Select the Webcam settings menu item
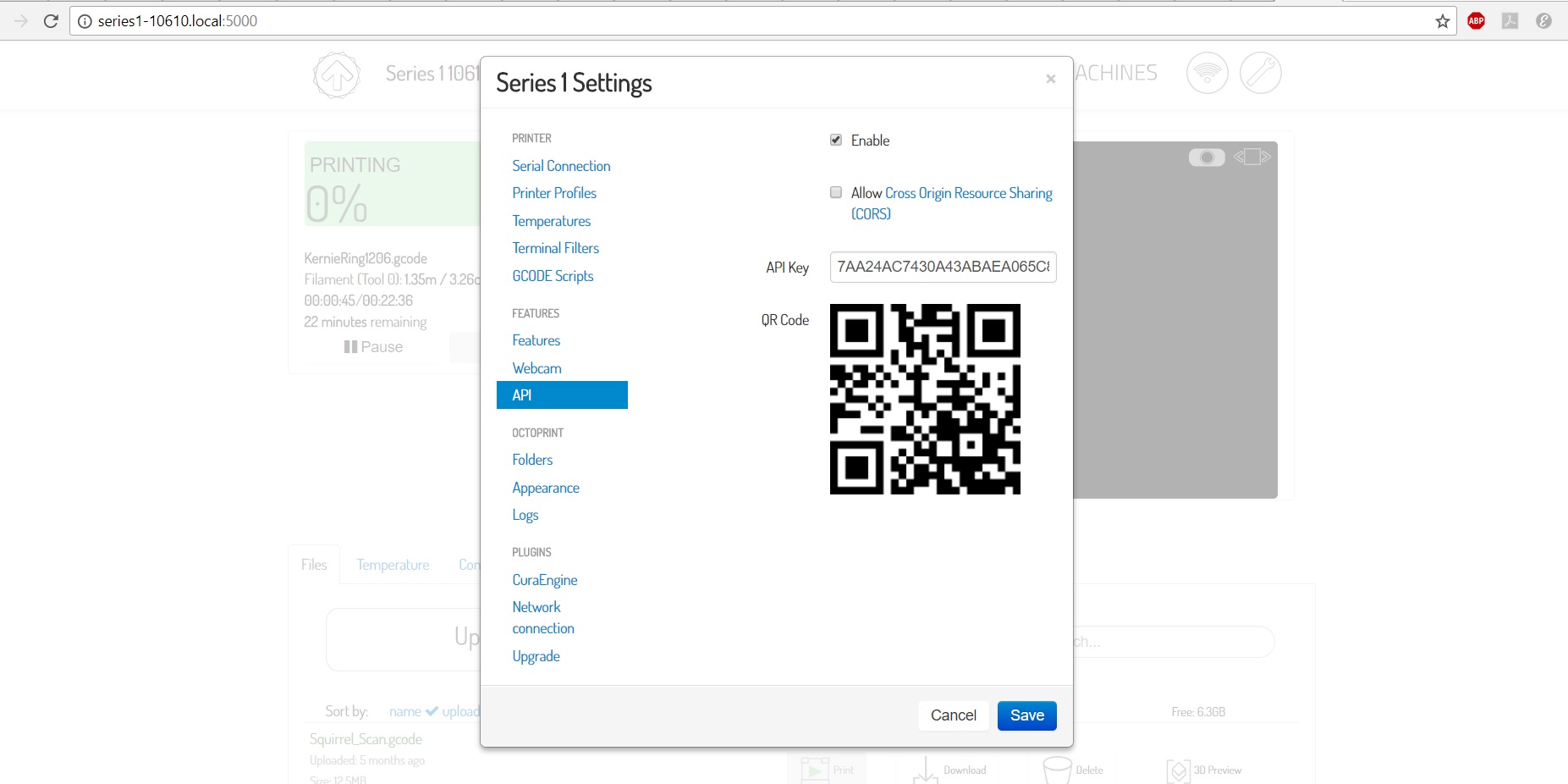 click(536, 367)
